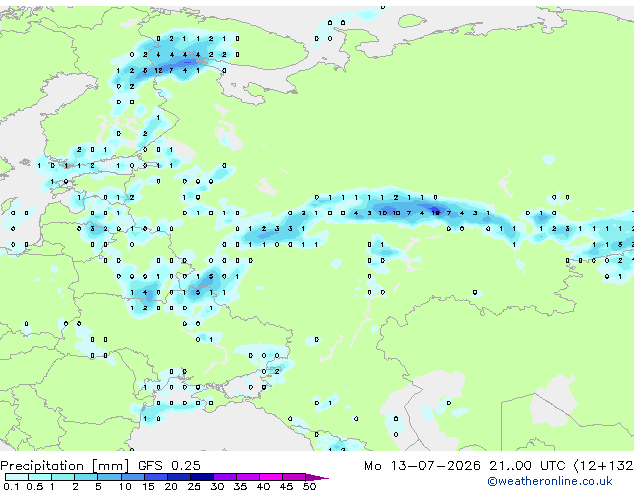This screenshot has width=634, height=490.
Task: Click the 20–25 mm legend color box
Action: (x=179, y=477)
